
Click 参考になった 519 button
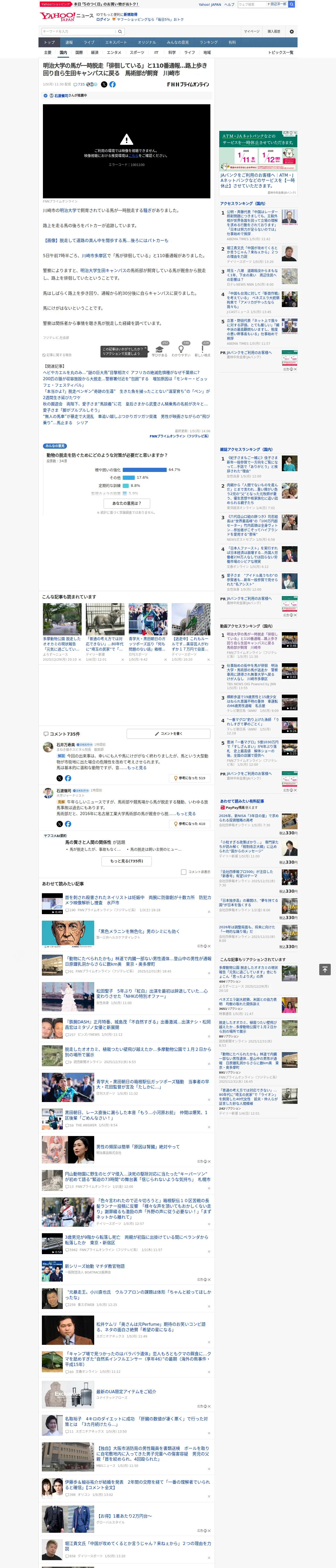point(190,778)
